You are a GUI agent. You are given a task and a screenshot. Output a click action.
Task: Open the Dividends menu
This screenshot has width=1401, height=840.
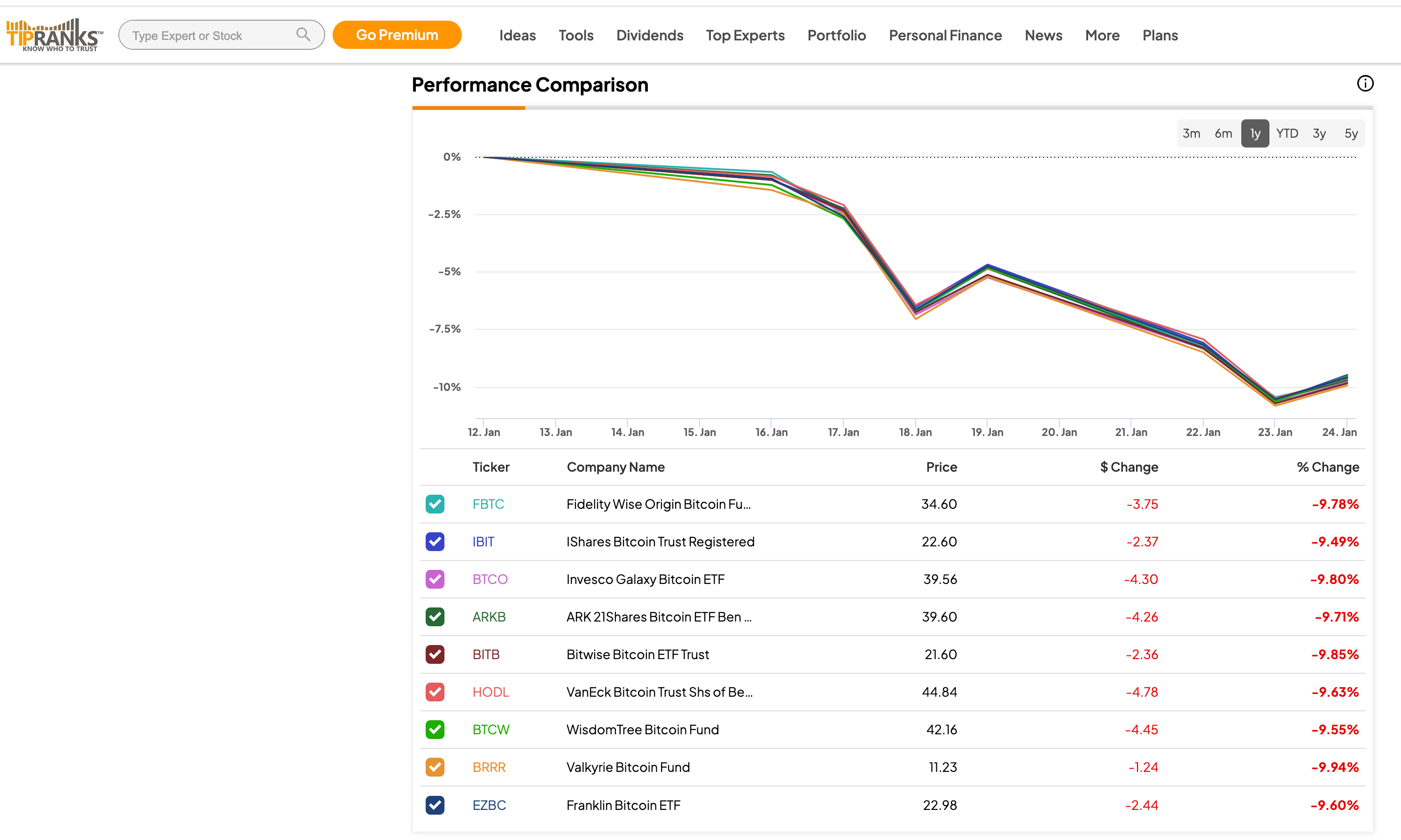(650, 36)
